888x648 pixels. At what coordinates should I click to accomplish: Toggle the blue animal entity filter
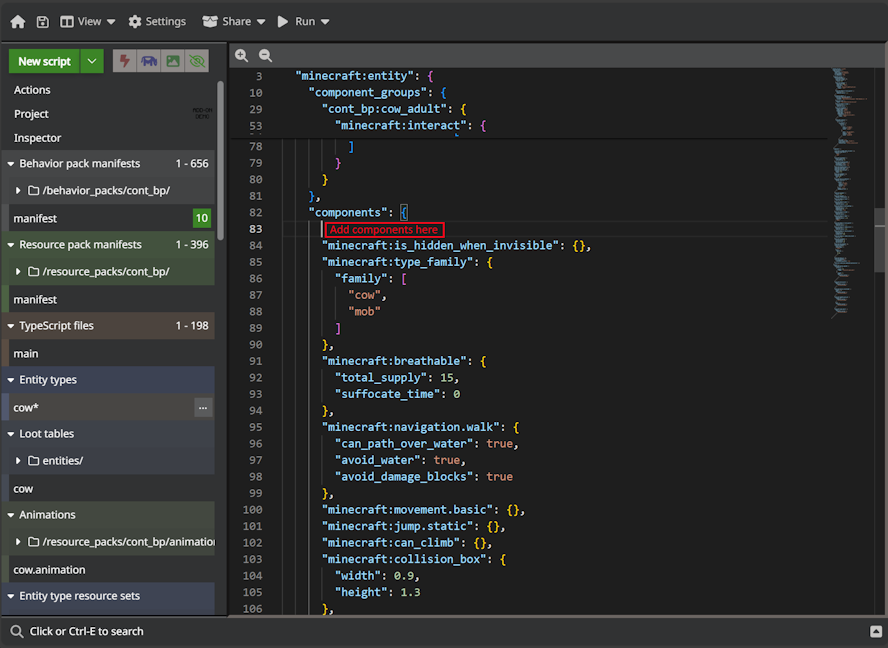click(149, 61)
